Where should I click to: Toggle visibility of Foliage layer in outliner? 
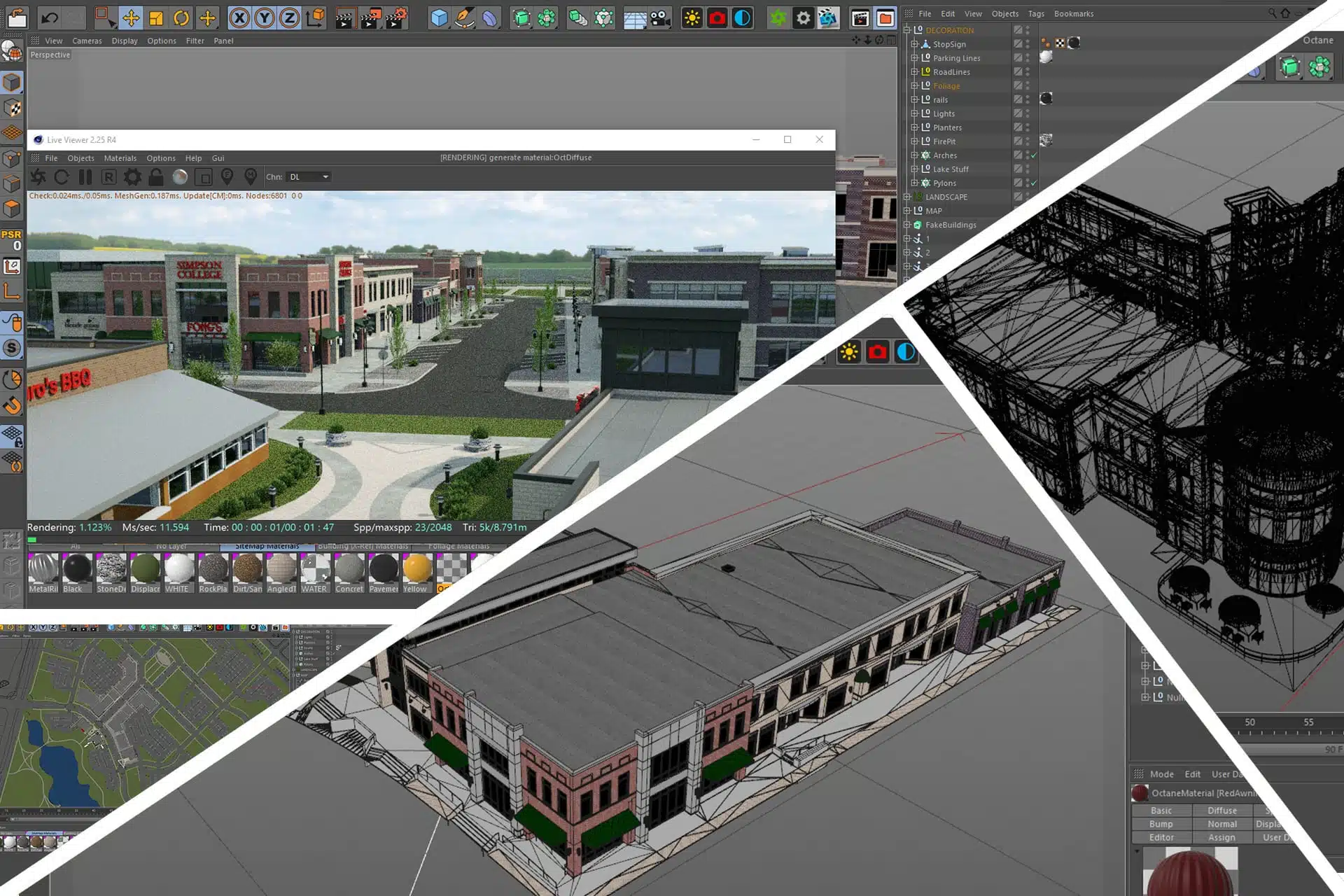(1026, 85)
